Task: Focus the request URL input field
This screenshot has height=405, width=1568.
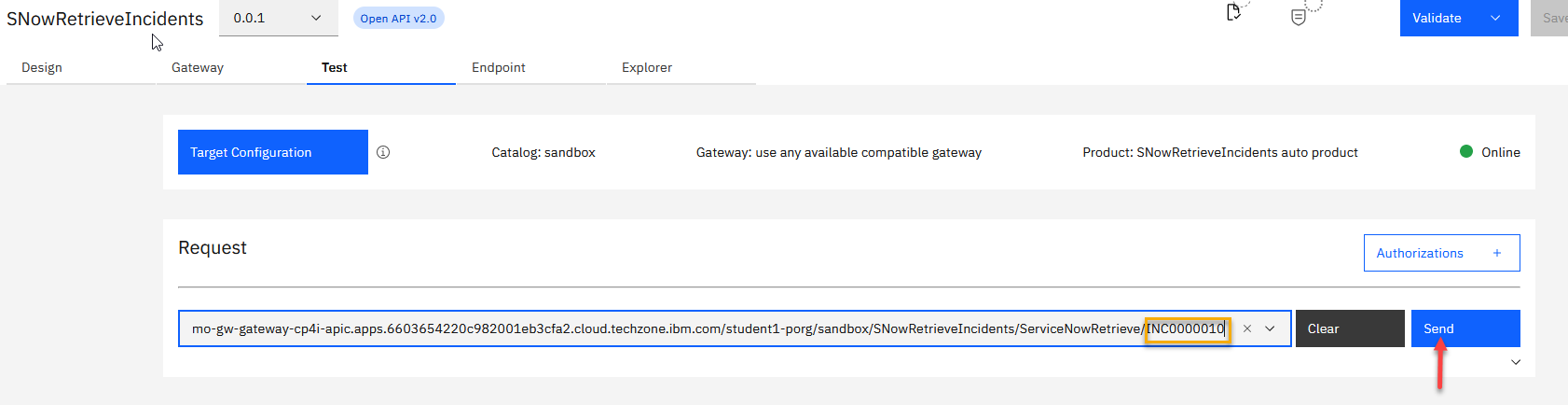Action: coord(653,328)
